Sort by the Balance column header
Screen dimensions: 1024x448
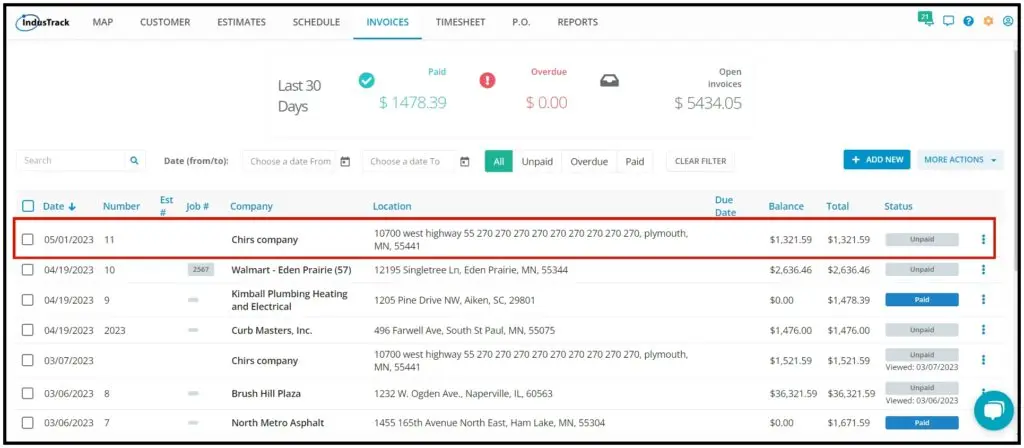786,206
